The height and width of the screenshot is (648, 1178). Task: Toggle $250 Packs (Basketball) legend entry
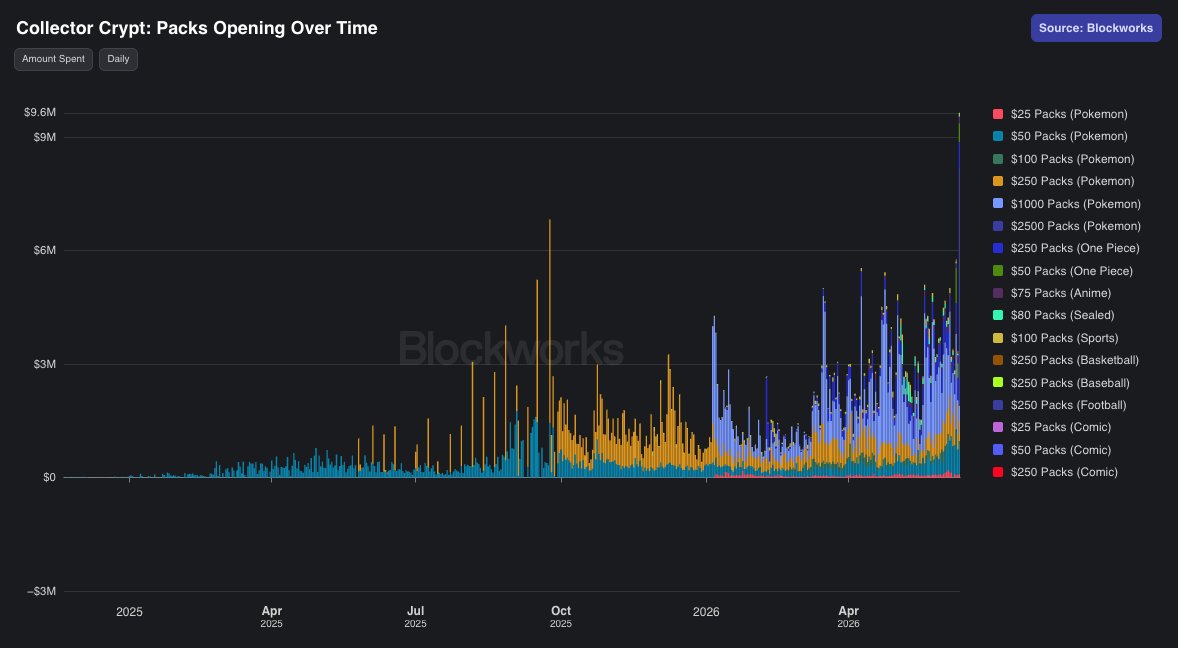tap(1065, 360)
